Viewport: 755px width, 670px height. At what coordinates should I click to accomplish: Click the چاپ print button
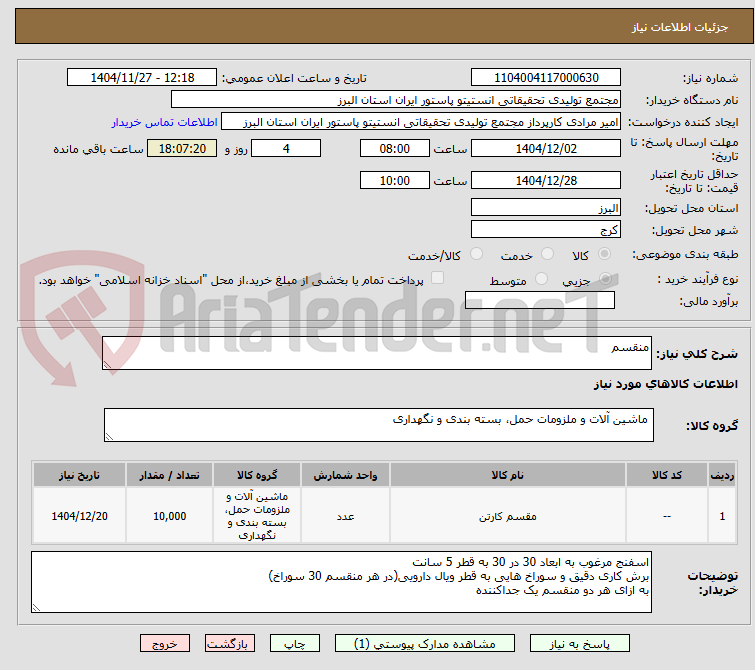click(x=295, y=644)
